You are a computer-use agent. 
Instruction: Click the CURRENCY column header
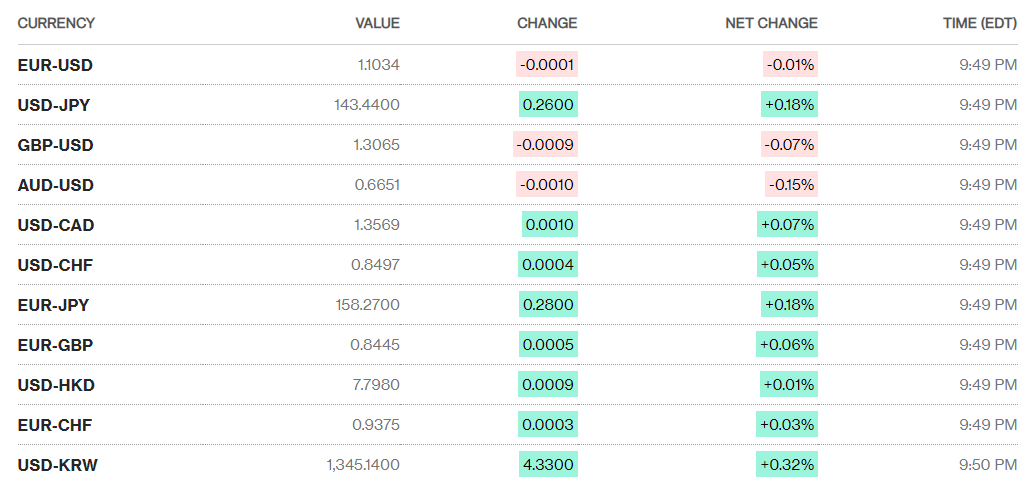[x=56, y=23]
